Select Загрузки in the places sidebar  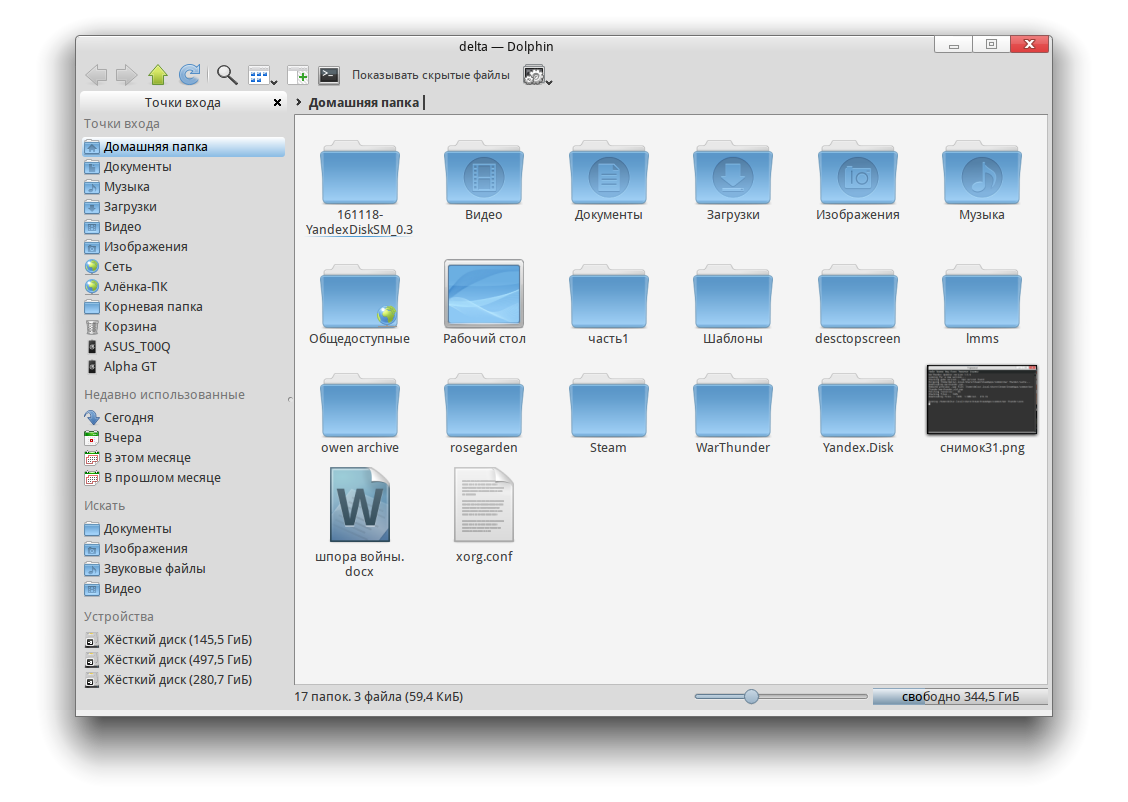[130, 207]
